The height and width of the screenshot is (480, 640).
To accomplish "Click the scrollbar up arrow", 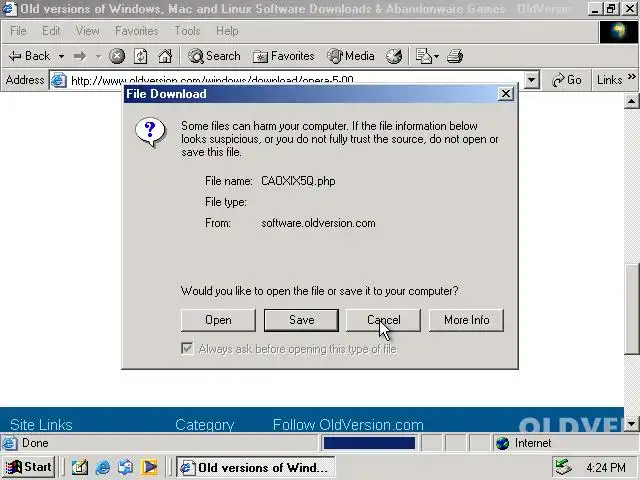I will click(x=631, y=101).
